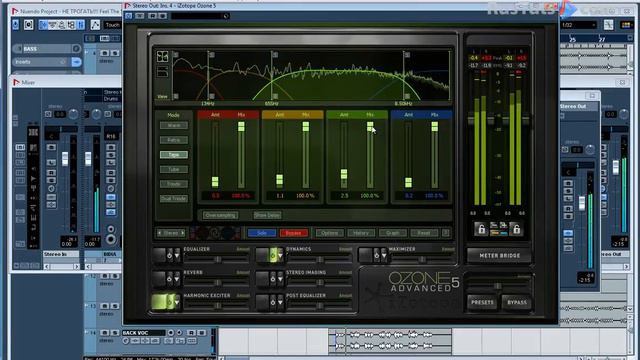
Task: Click the R button on BACK VOC track
Action: coord(191,333)
